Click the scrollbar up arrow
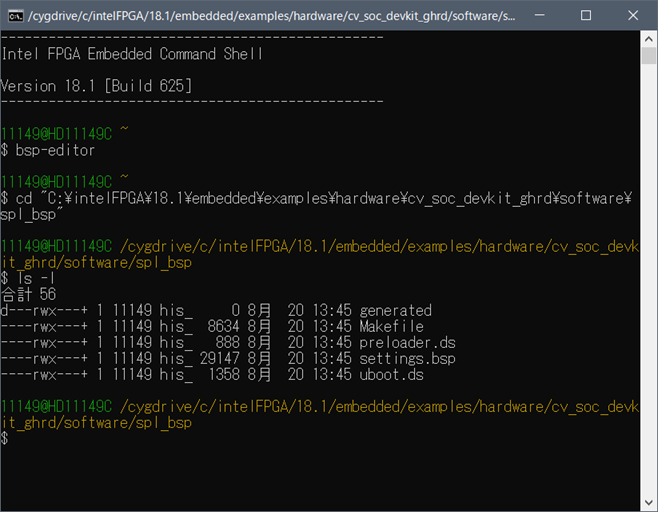The image size is (658, 512). click(649, 38)
